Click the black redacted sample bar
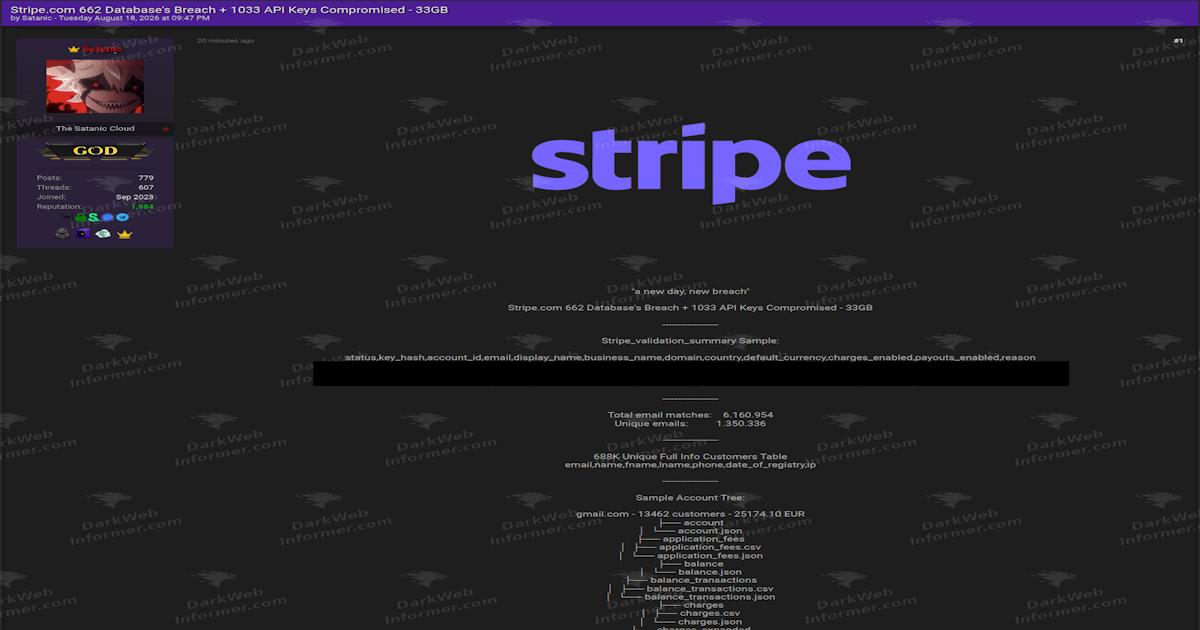Image resolution: width=1200 pixels, height=630 pixels. click(x=691, y=373)
